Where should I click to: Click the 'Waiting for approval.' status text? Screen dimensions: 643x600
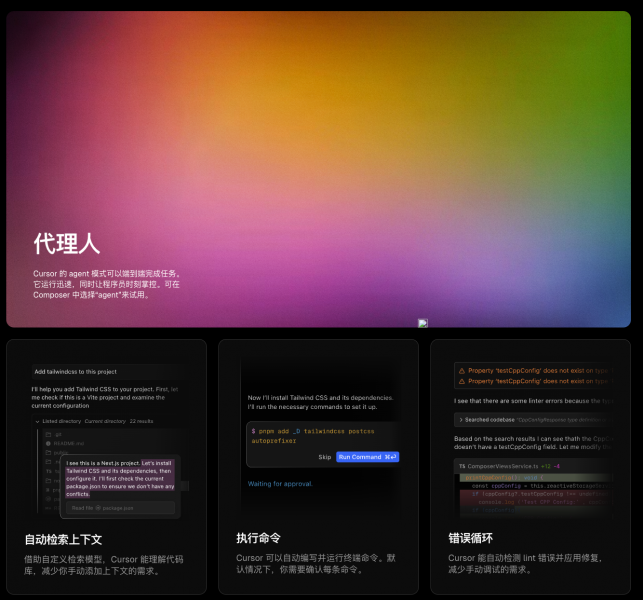point(280,484)
